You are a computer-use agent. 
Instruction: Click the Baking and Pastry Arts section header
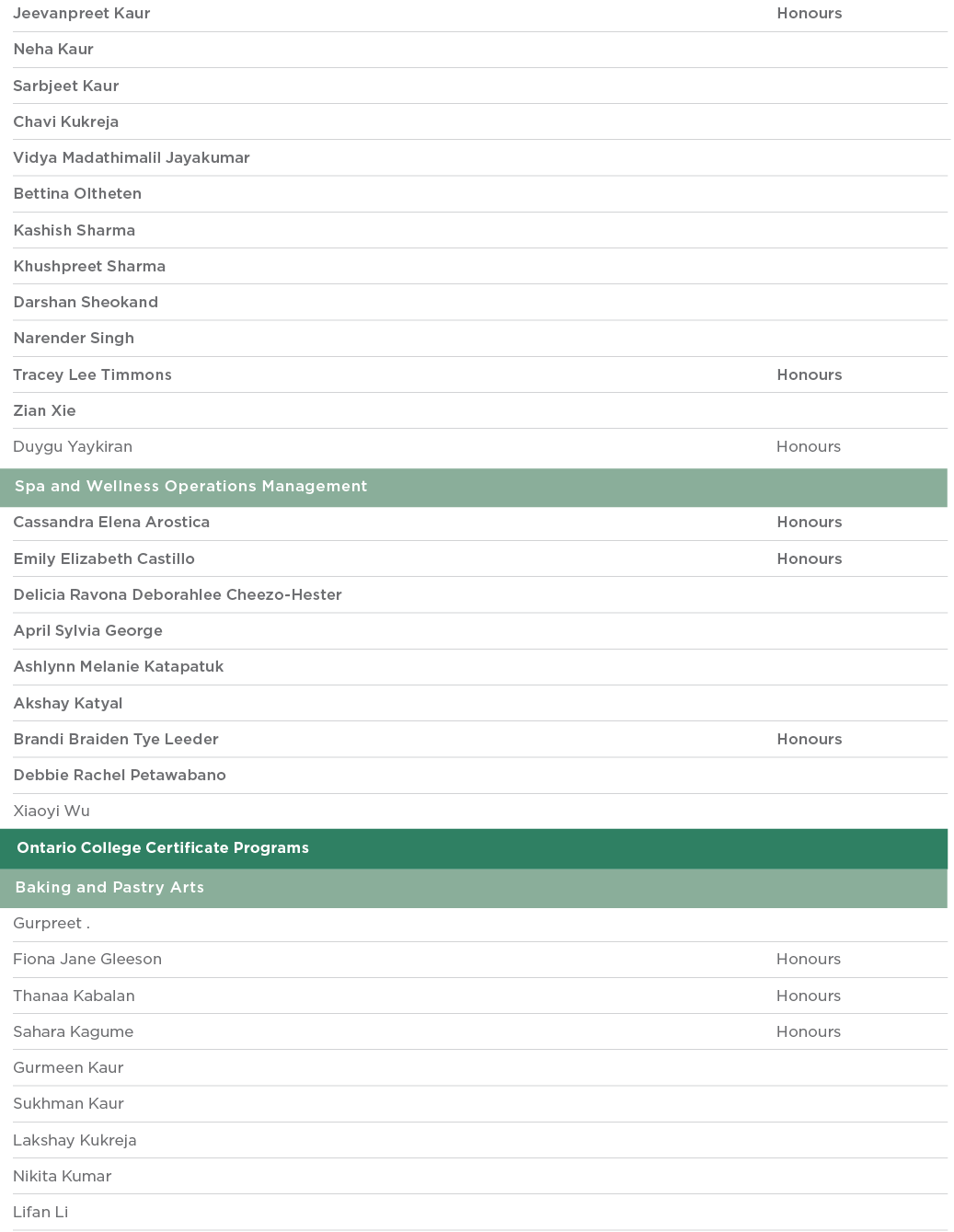click(x=109, y=888)
